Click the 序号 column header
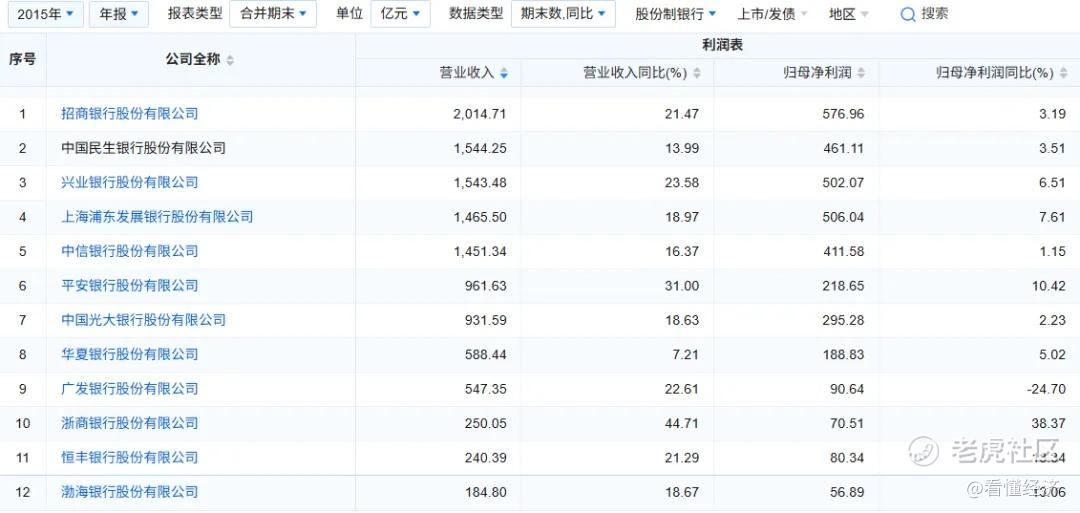 [23, 60]
